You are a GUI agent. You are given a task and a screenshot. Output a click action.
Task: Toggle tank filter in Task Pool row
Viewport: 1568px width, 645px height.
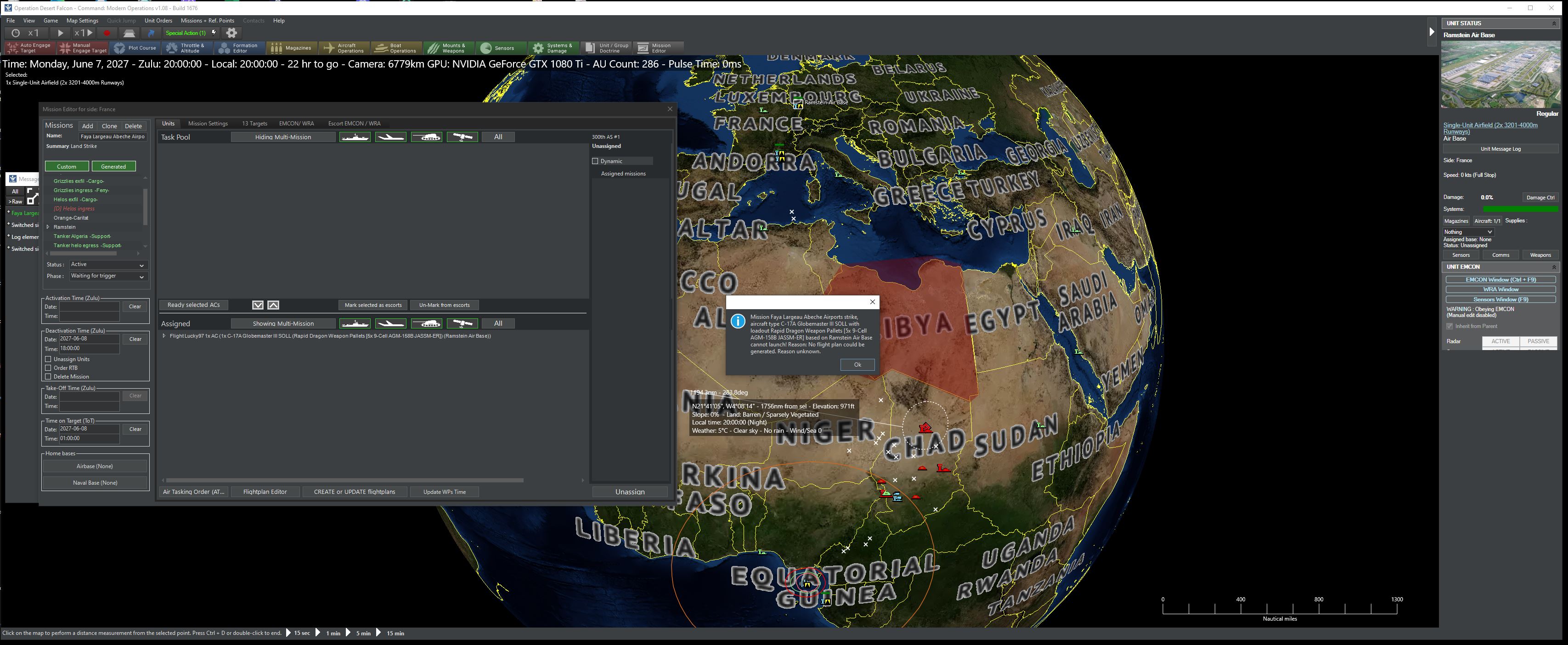pos(427,137)
